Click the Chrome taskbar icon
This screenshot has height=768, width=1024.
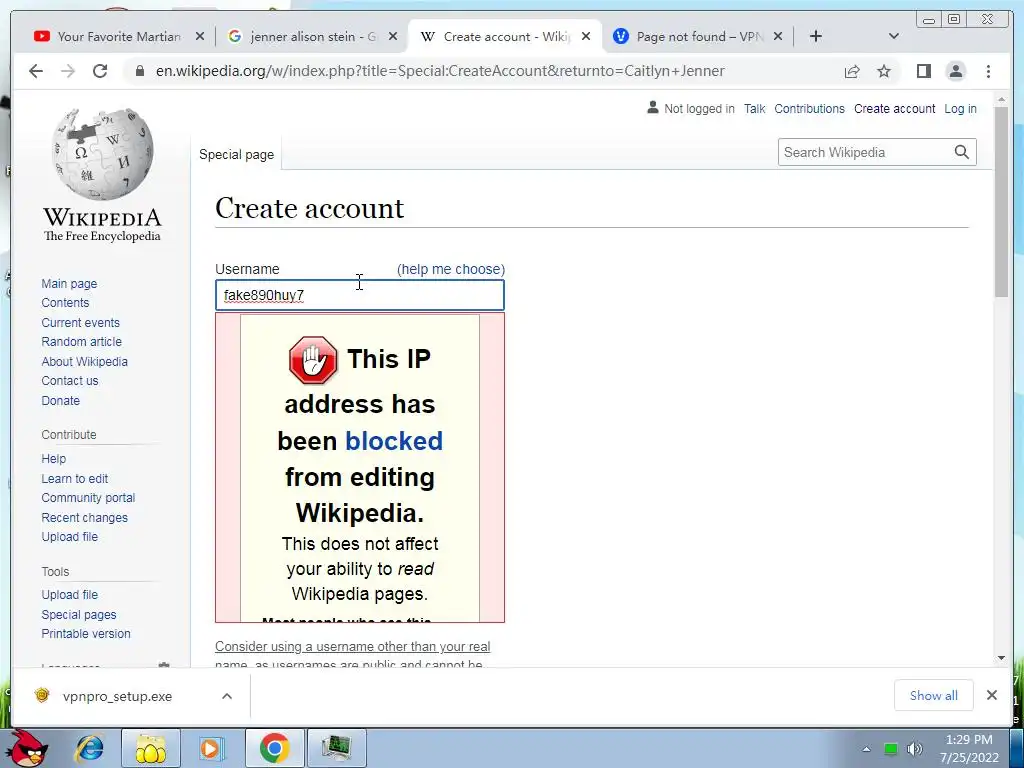[274, 748]
